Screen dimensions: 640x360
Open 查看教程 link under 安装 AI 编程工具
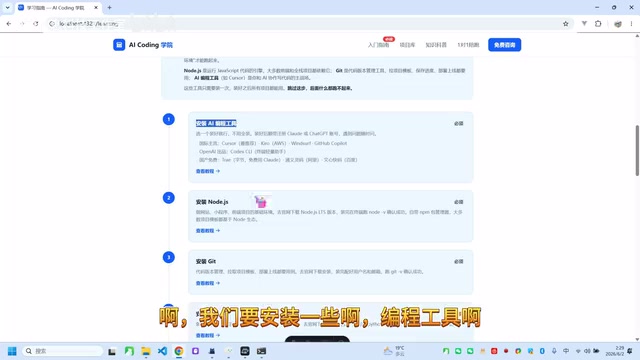point(208,171)
